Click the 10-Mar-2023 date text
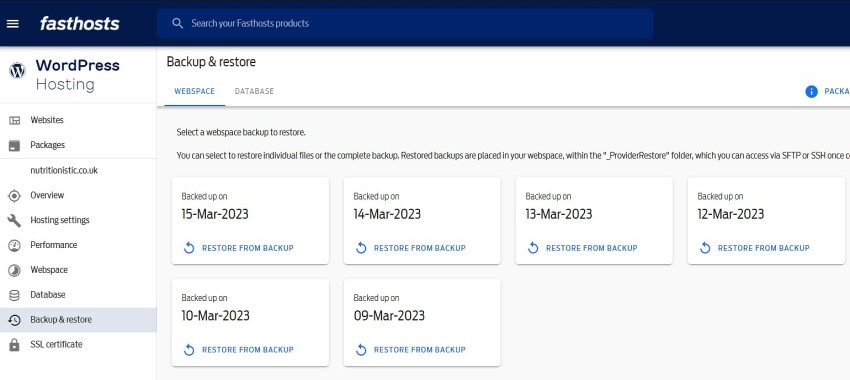 point(215,315)
